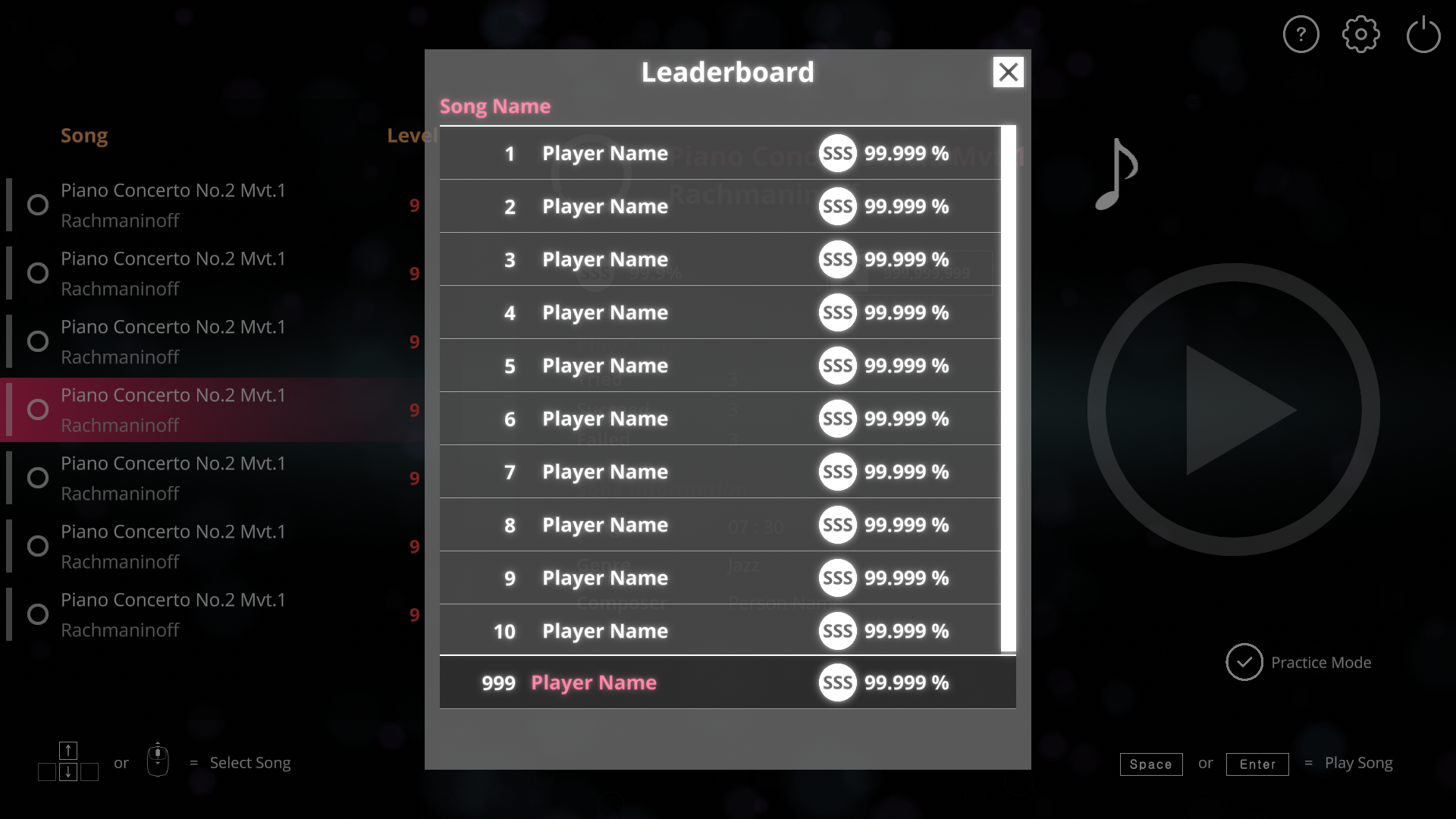Click the power/exit icon top right
The width and height of the screenshot is (1456, 819).
pos(1424,34)
